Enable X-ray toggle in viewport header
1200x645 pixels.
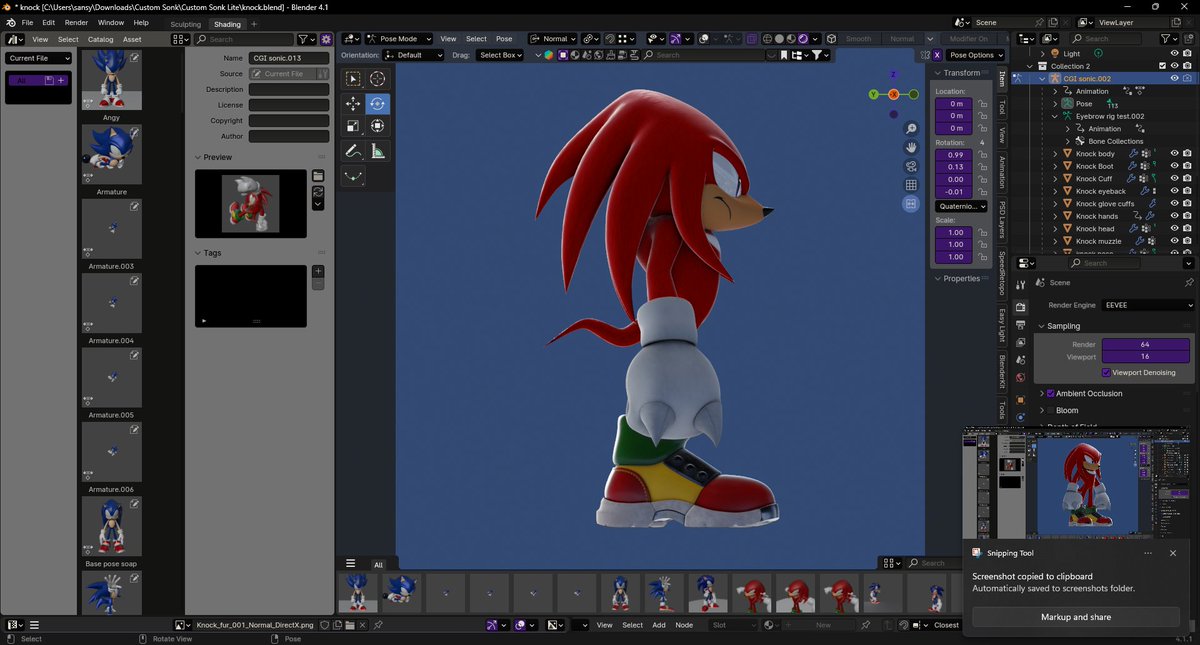(751, 39)
